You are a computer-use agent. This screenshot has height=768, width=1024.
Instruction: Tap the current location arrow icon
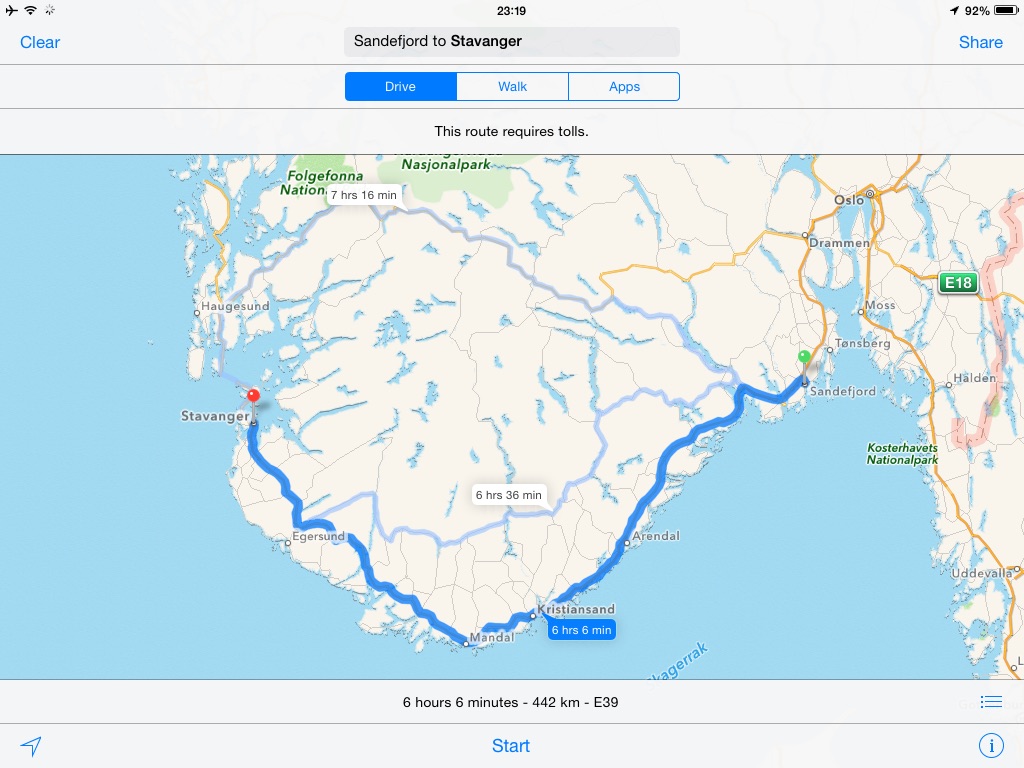click(x=32, y=746)
